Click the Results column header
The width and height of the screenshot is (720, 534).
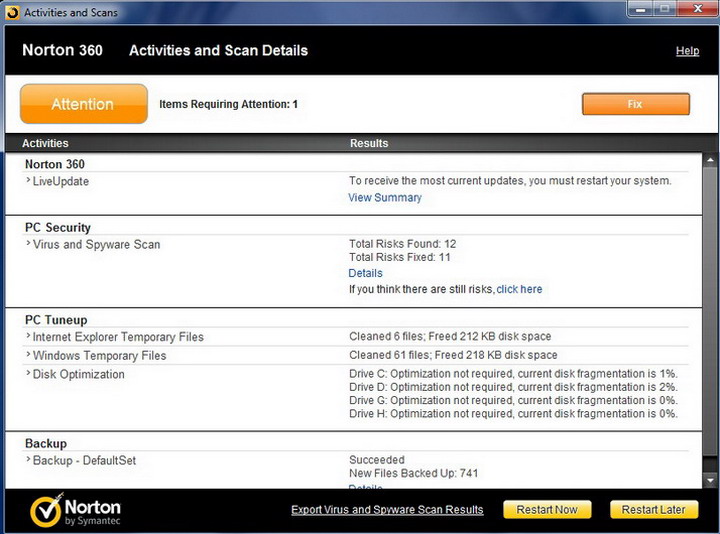[369, 143]
